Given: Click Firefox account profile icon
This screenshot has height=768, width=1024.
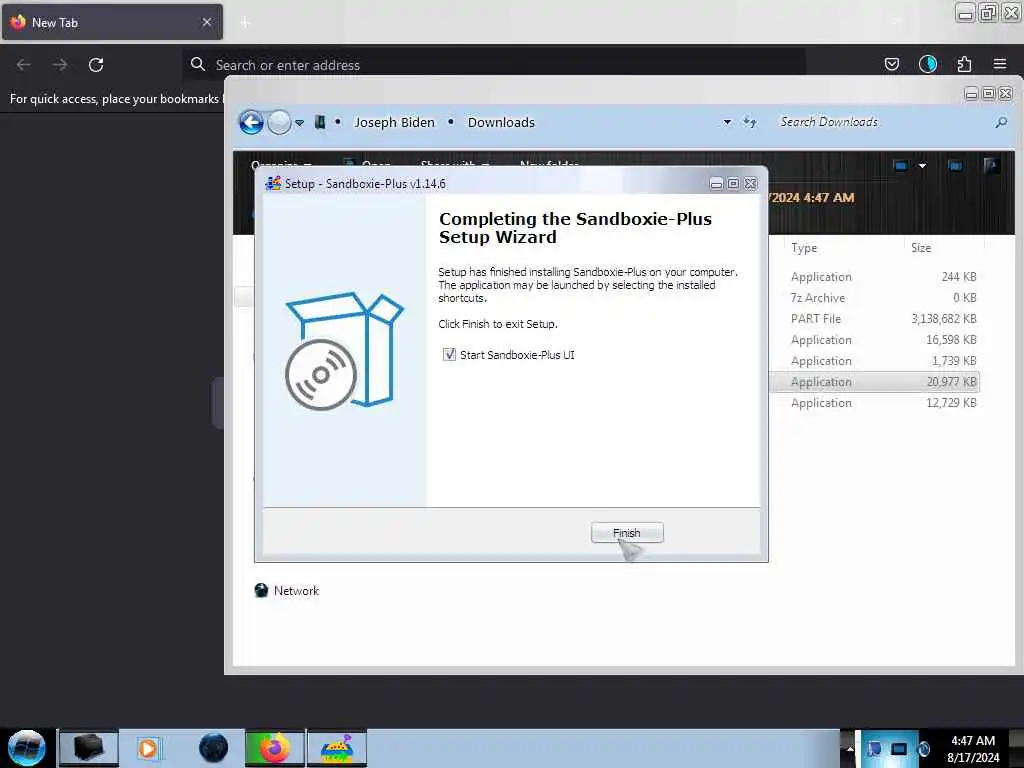Looking at the screenshot, I should (x=928, y=64).
